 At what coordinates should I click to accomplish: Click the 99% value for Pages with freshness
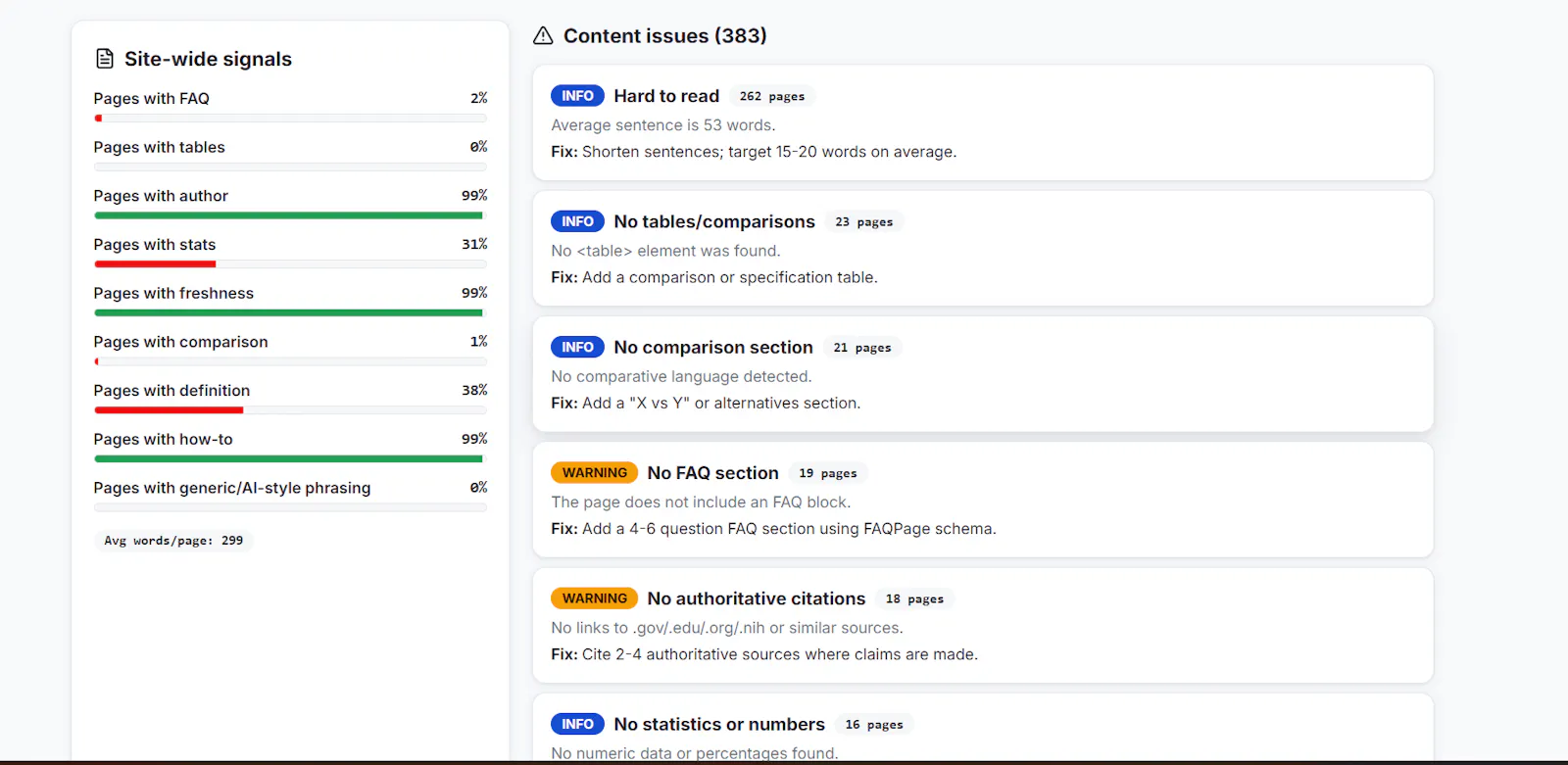coord(474,293)
